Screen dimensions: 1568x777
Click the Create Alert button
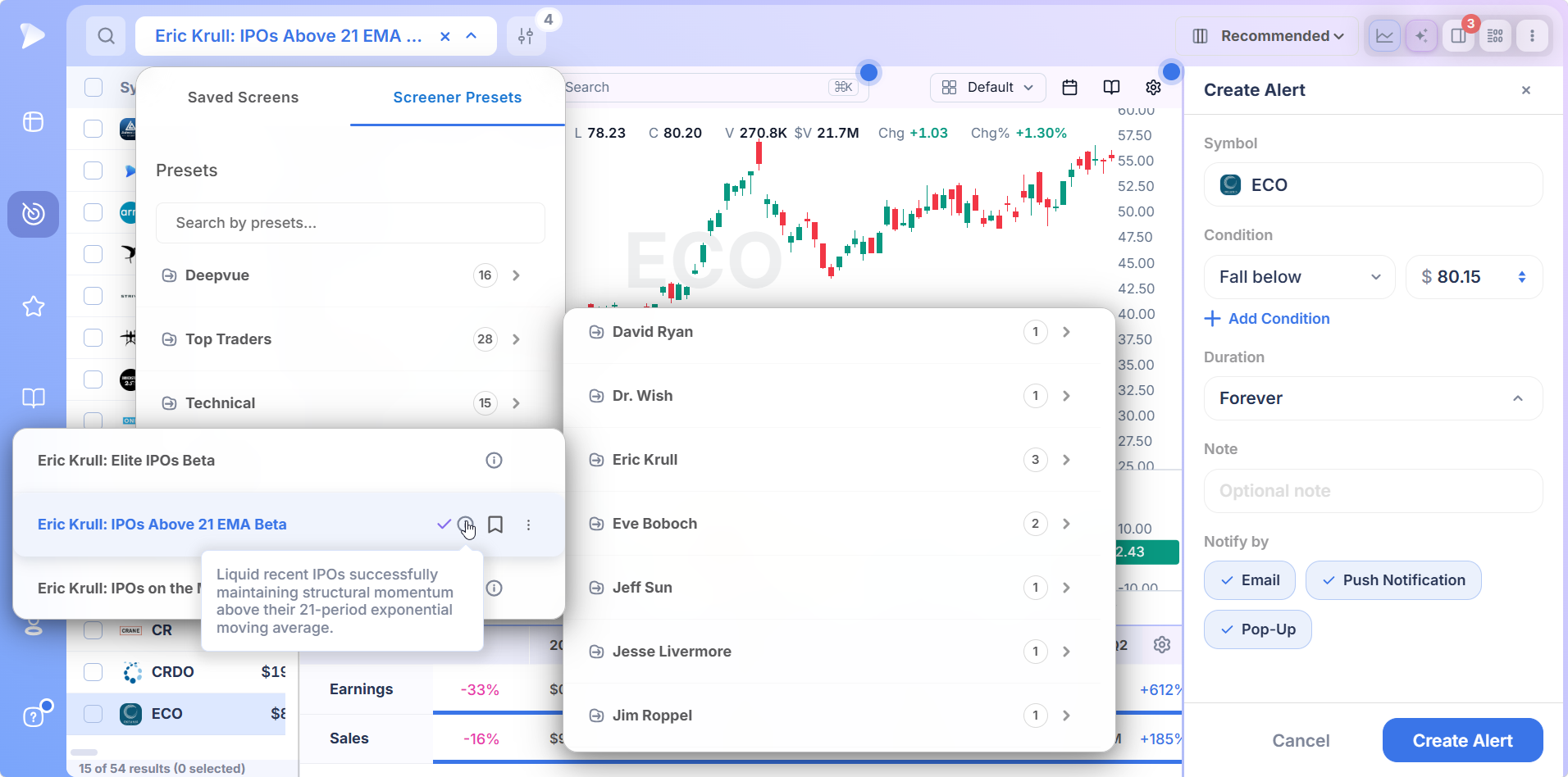[x=1462, y=741]
